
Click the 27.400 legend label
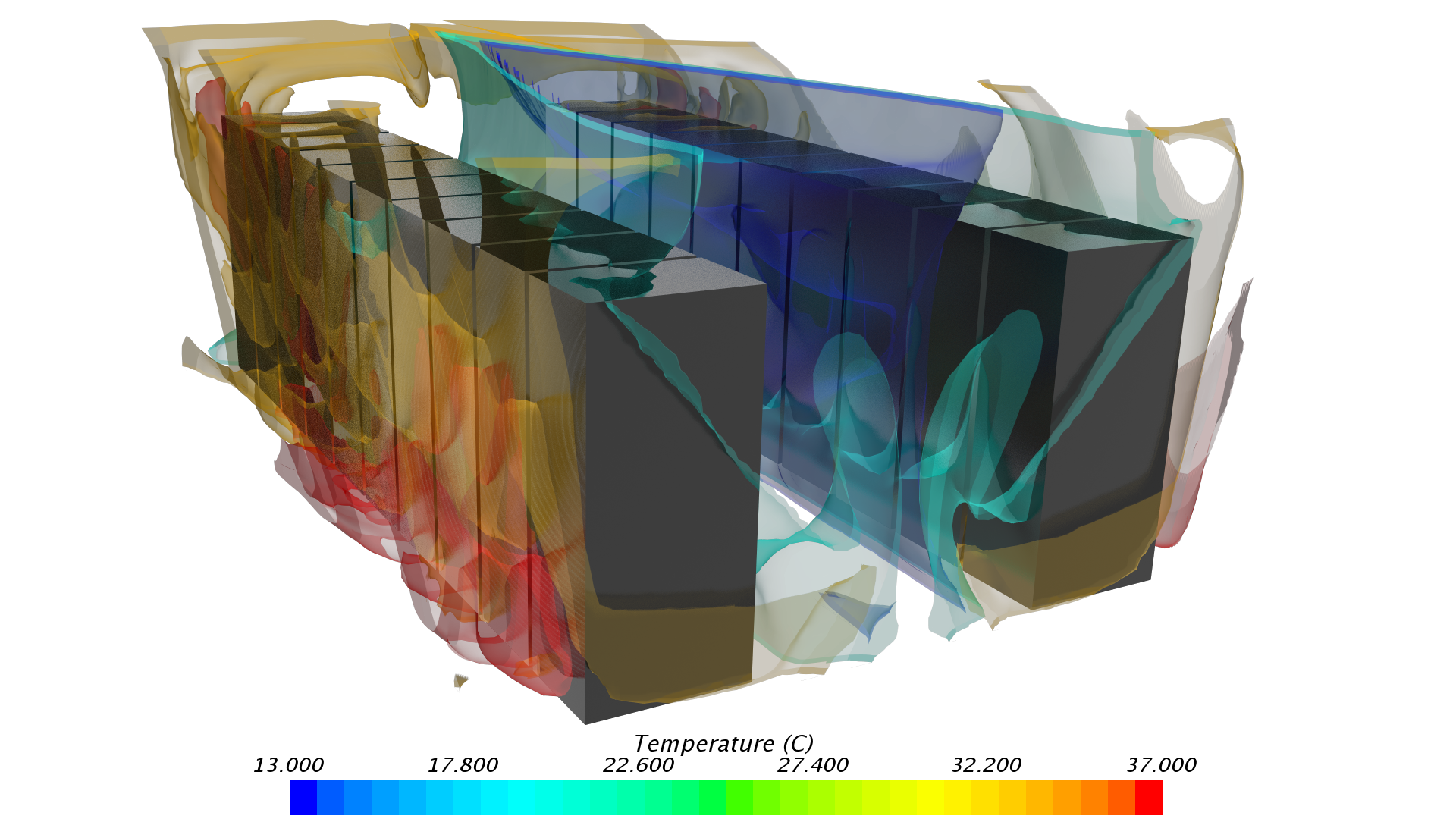813,766
